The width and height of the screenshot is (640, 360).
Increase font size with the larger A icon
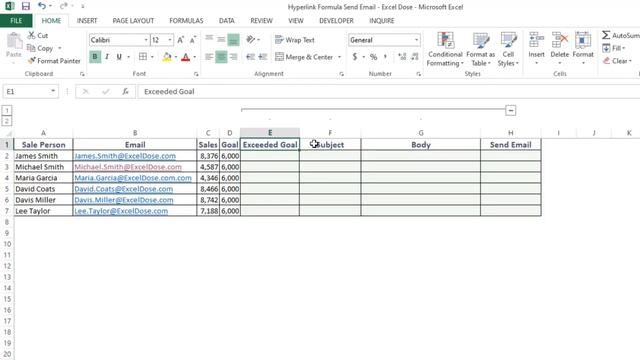[180, 40]
